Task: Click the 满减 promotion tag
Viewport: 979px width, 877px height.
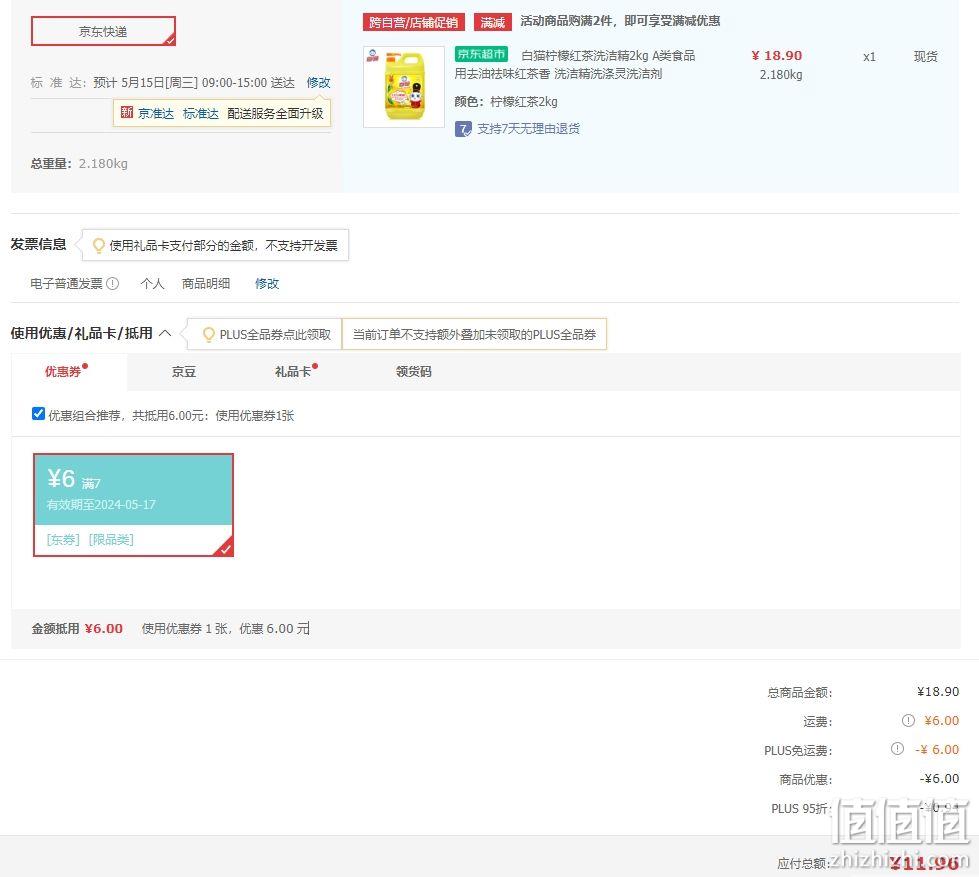Action: [x=493, y=22]
